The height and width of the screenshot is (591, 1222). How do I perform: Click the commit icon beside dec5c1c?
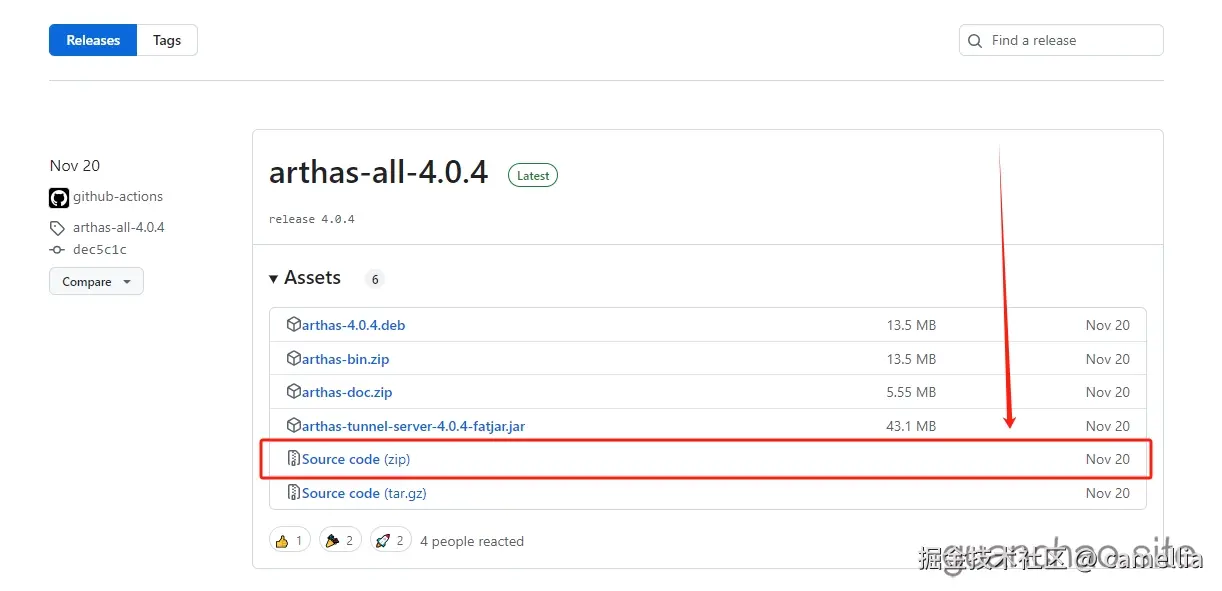[57, 250]
